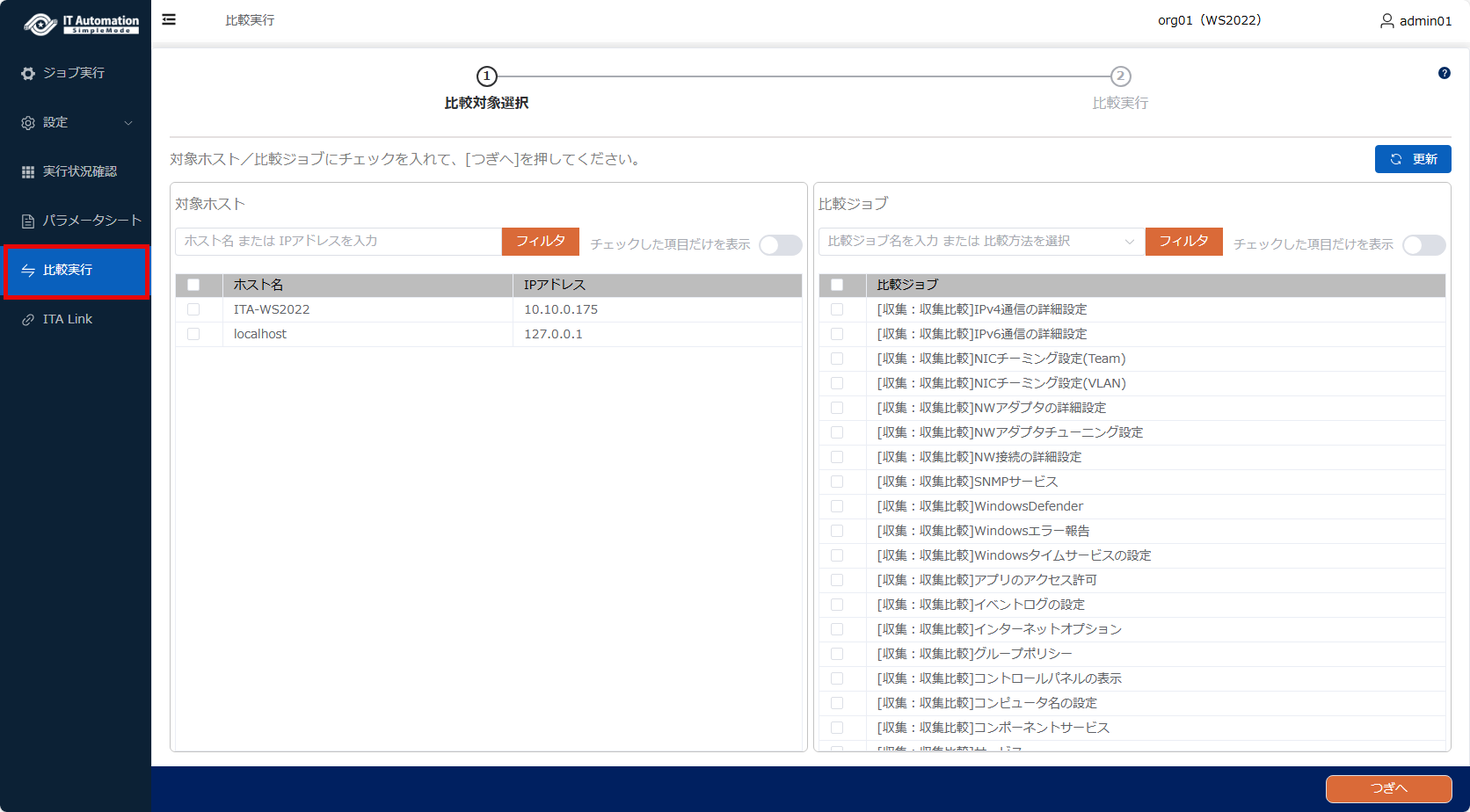This screenshot has height=812, width=1470.
Task: Check the NW接続の詳細設定 job checkbox
Action: [x=837, y=457]
